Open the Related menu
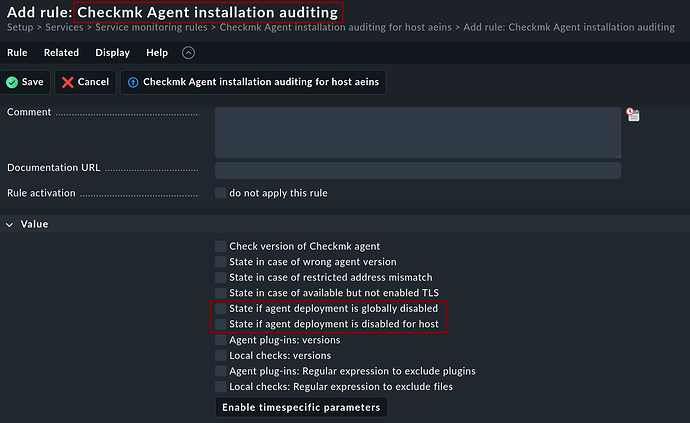The image size is (690, 423). click(61, 53)
